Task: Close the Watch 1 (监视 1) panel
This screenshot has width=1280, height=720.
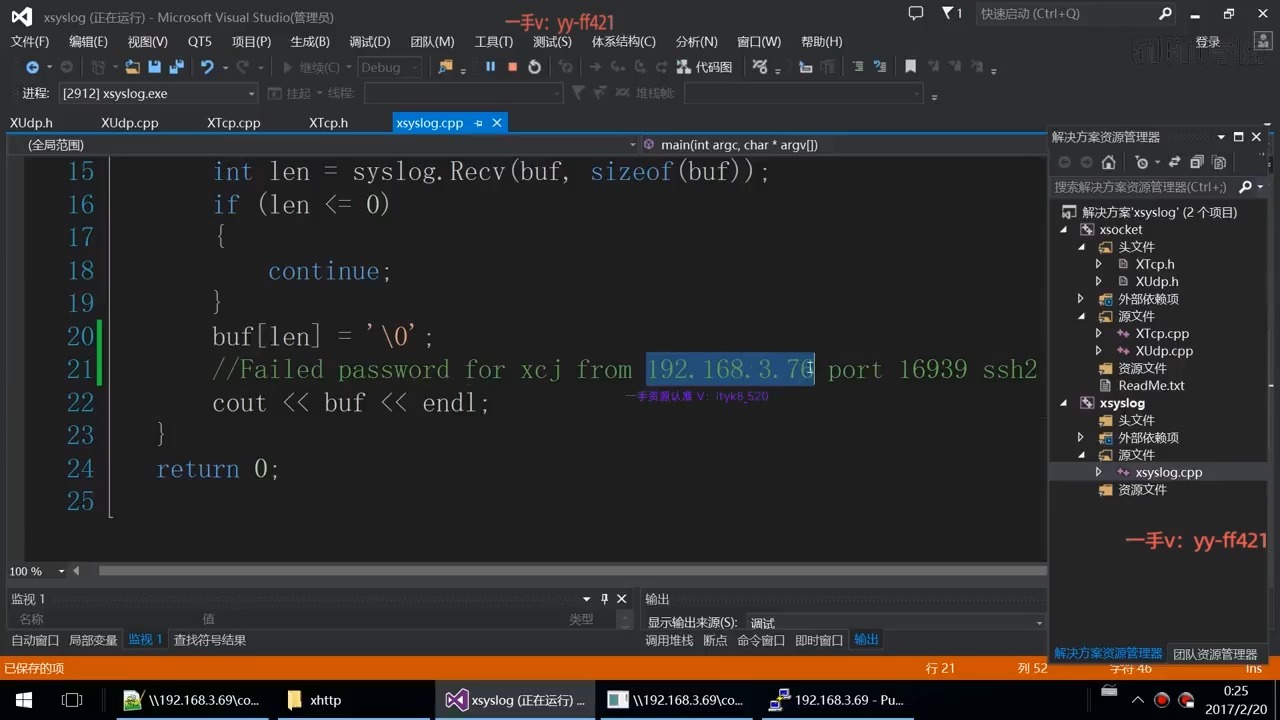Action: click(x=622, y=599)
